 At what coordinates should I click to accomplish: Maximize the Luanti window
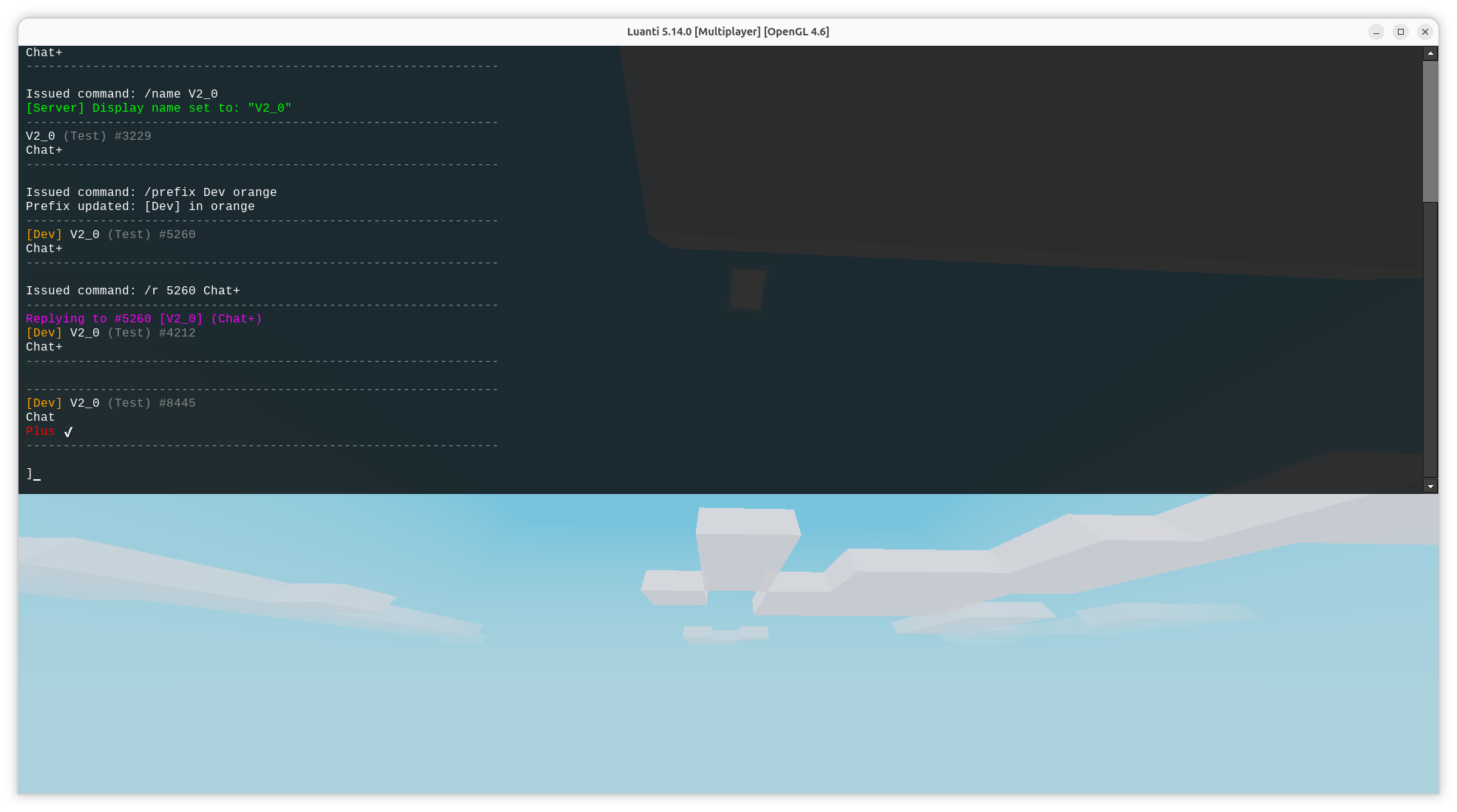(x=1401, y=32)
